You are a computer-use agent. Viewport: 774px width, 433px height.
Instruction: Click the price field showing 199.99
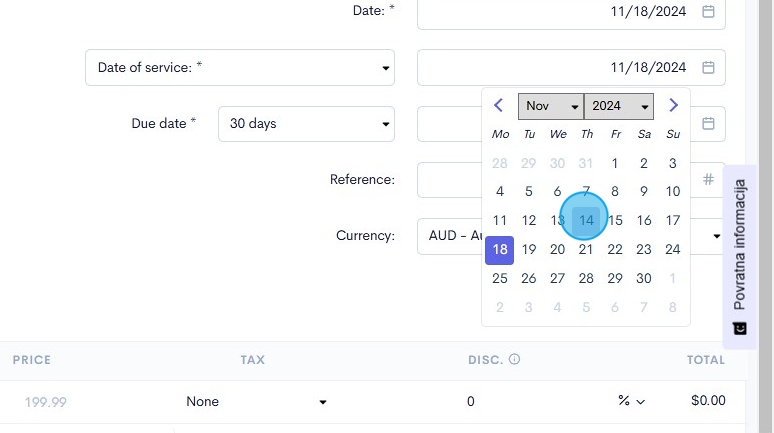[46, 402]
